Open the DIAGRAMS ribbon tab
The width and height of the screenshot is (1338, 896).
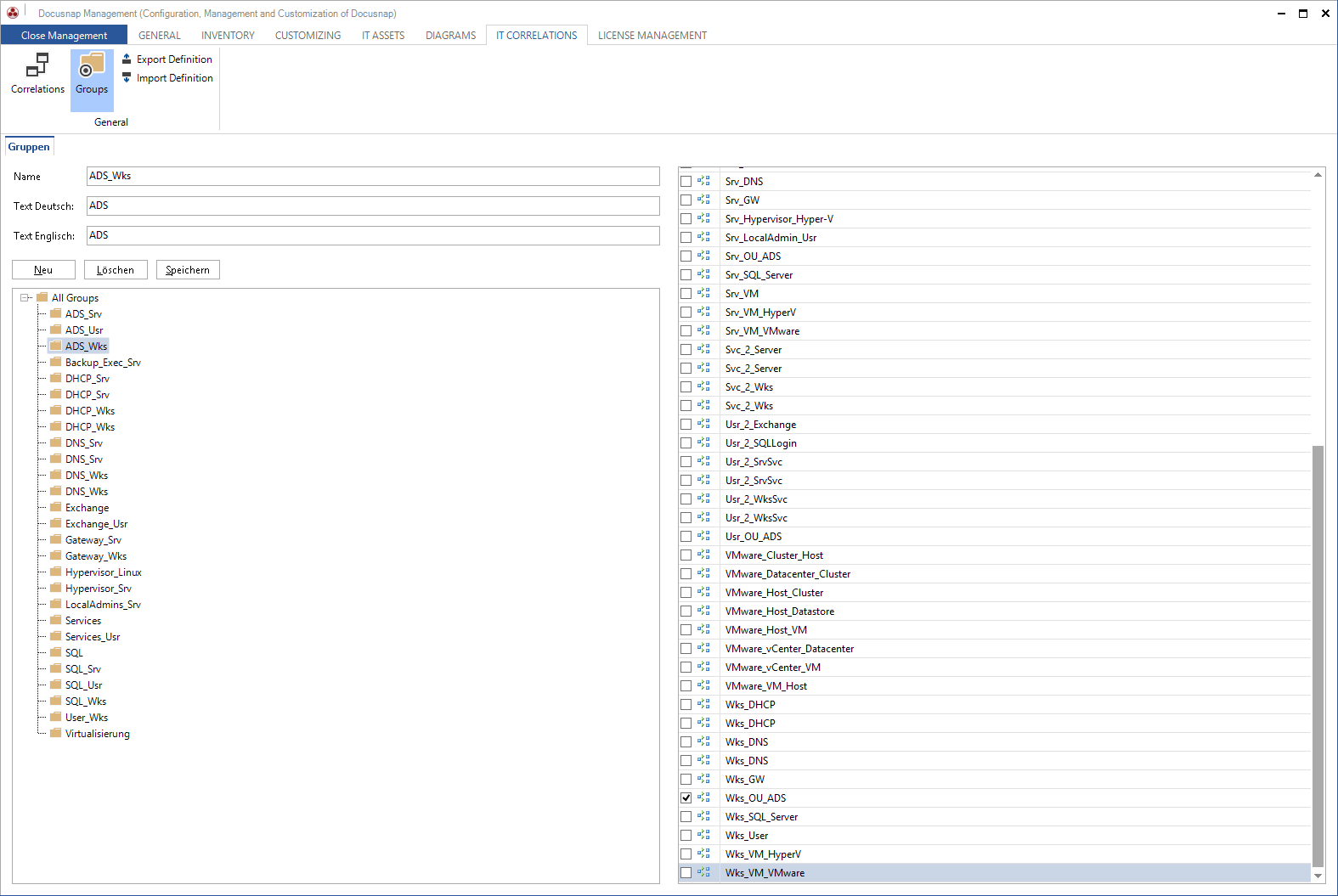click(x=450, y=35)
